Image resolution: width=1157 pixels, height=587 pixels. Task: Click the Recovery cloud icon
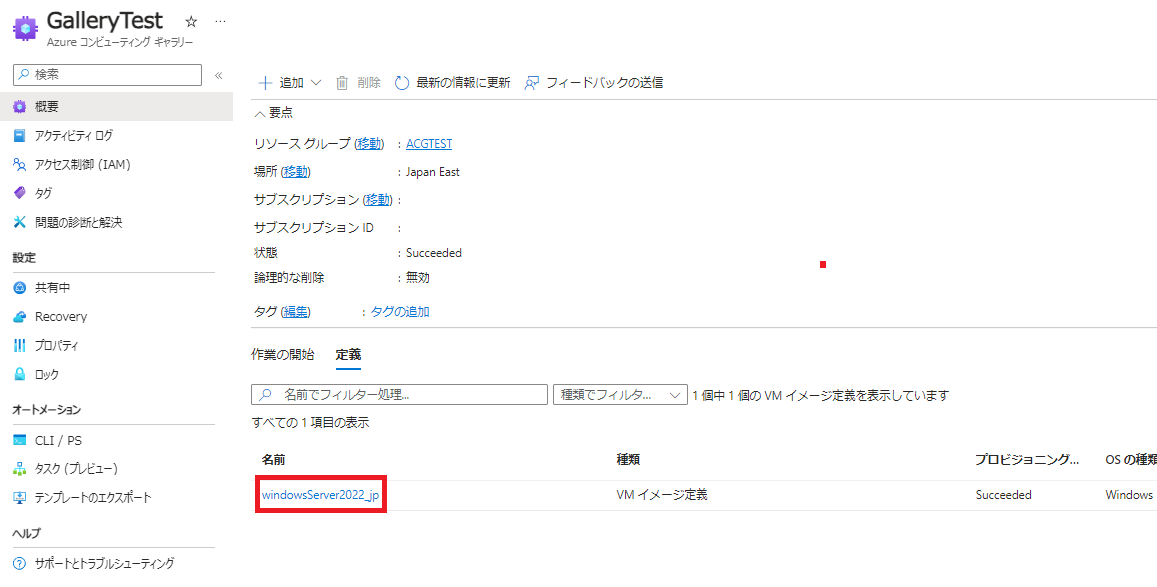coord(20,317)
